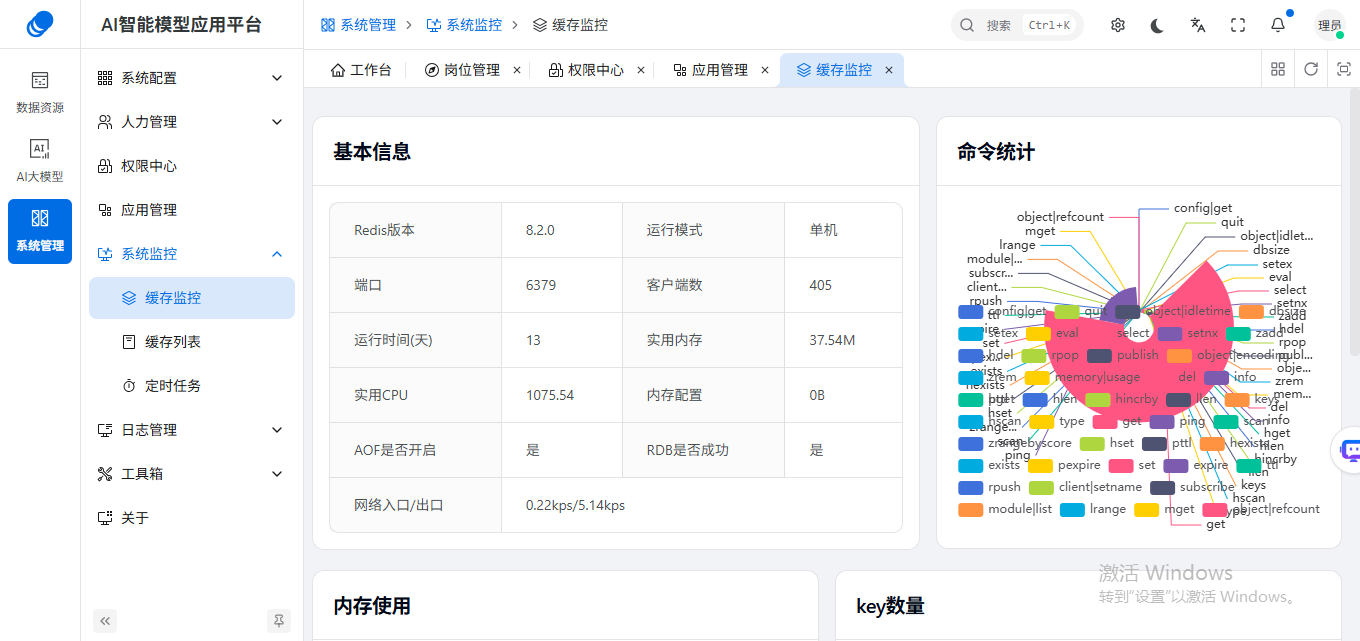Viewport: 1360px width, 641px height.
Task: Open 缓存监控 in the sidebar
Action: (192, 298)
